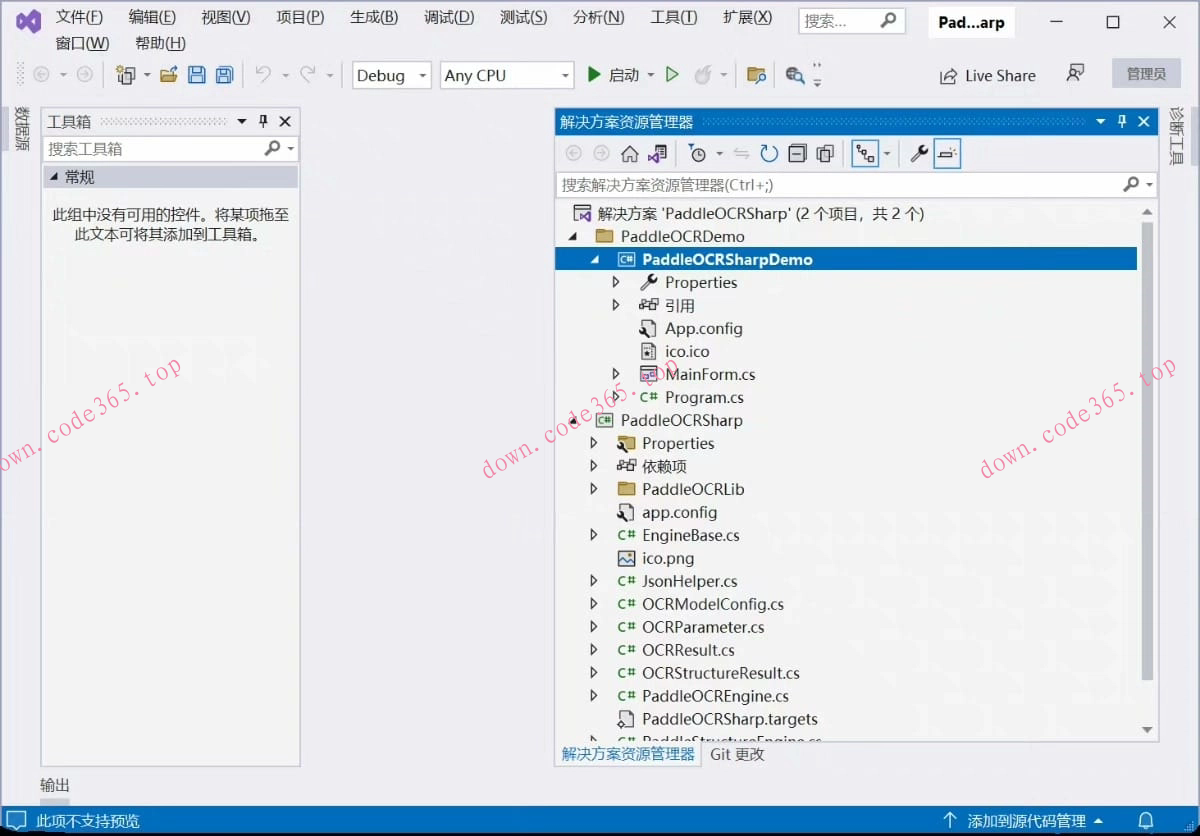The height and width of the screenshot is (836, 1200).
Task: Toggle the Preview Selected Items button
Action: tap(947, 154)
